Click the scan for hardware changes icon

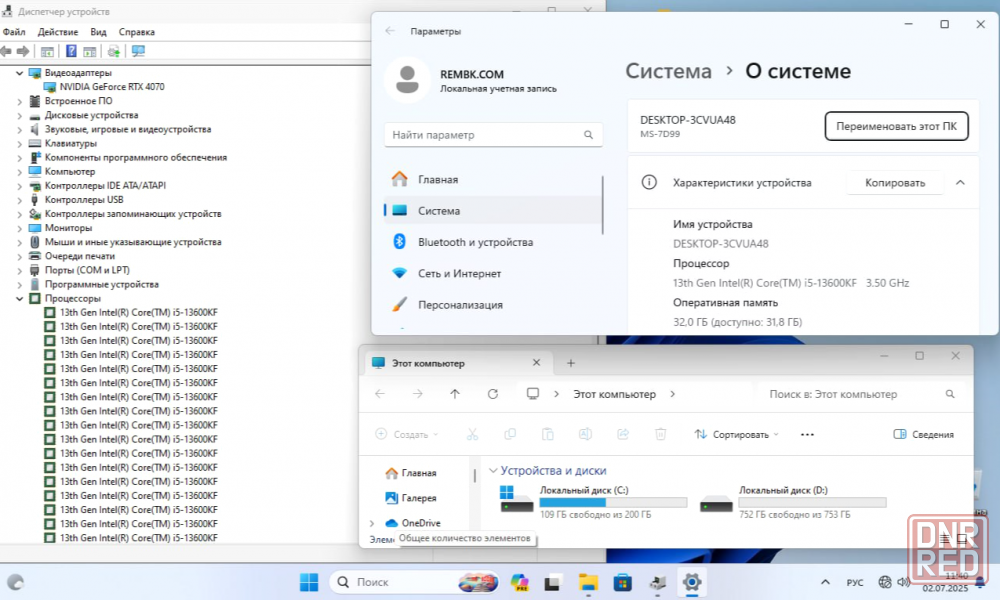click(x=138, y=51)
